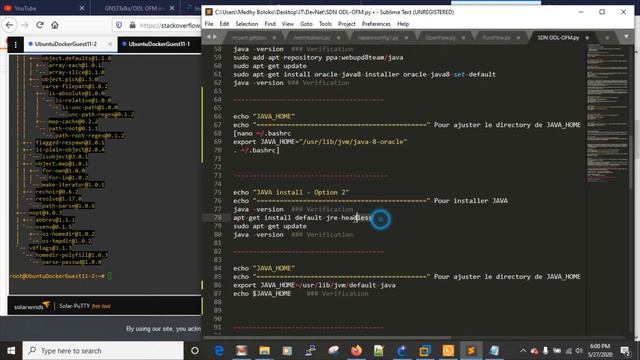Open the taskbar clock showing 6:00 PM

(600, 351)
